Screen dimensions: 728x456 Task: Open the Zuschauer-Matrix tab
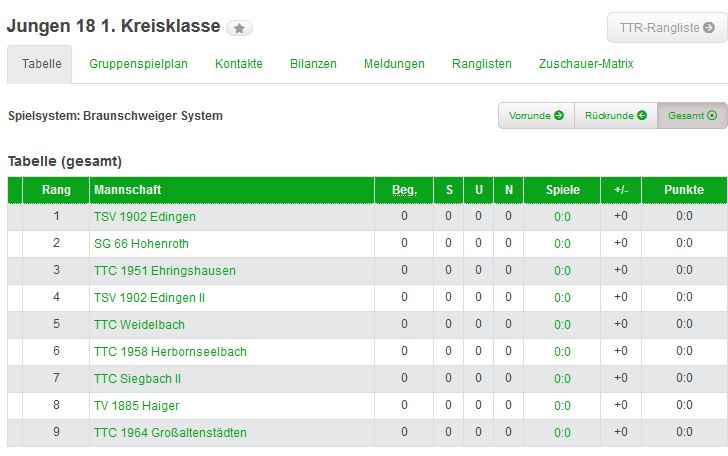(586, 64)
